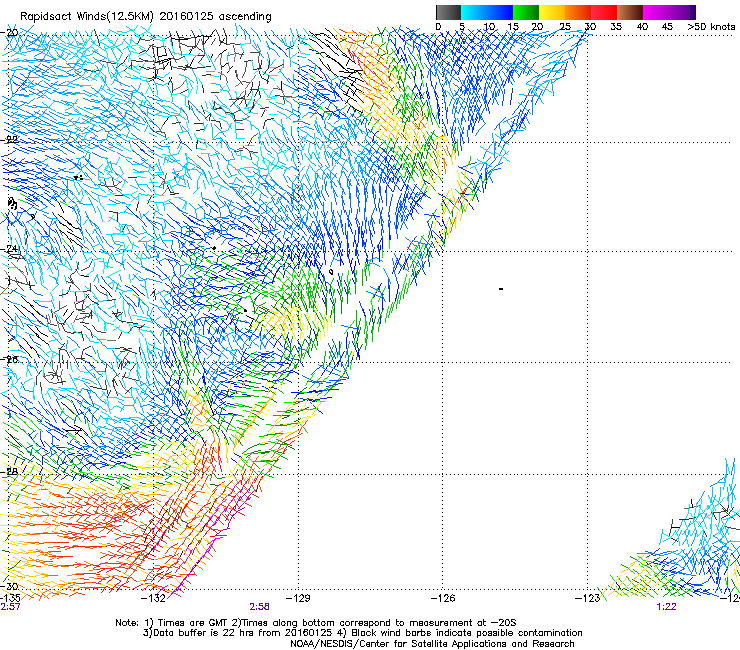This screenshot has height=650, width=740.
Task: Click the '-135' longitude axis label
Action: [x=10, y=598]
